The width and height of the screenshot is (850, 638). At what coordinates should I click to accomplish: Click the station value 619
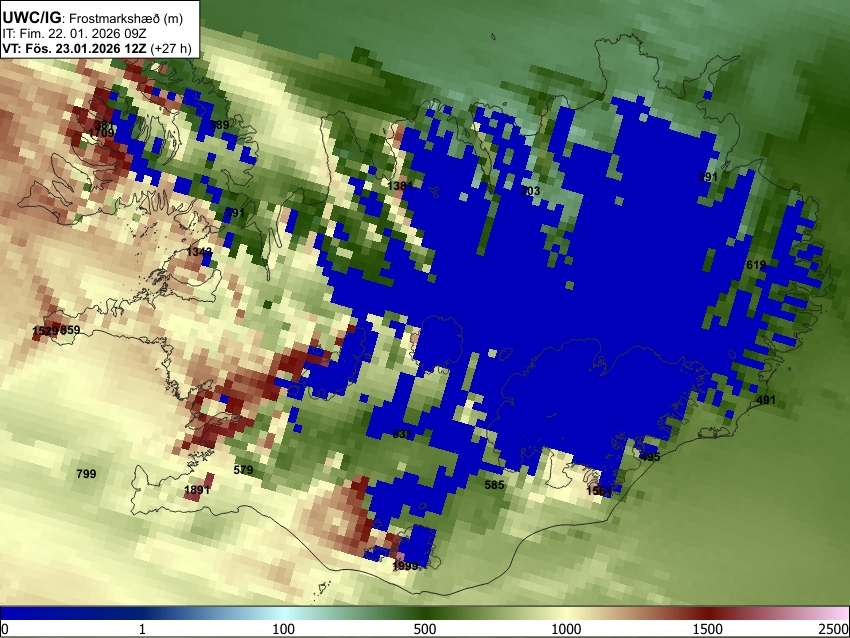(756, 265)
